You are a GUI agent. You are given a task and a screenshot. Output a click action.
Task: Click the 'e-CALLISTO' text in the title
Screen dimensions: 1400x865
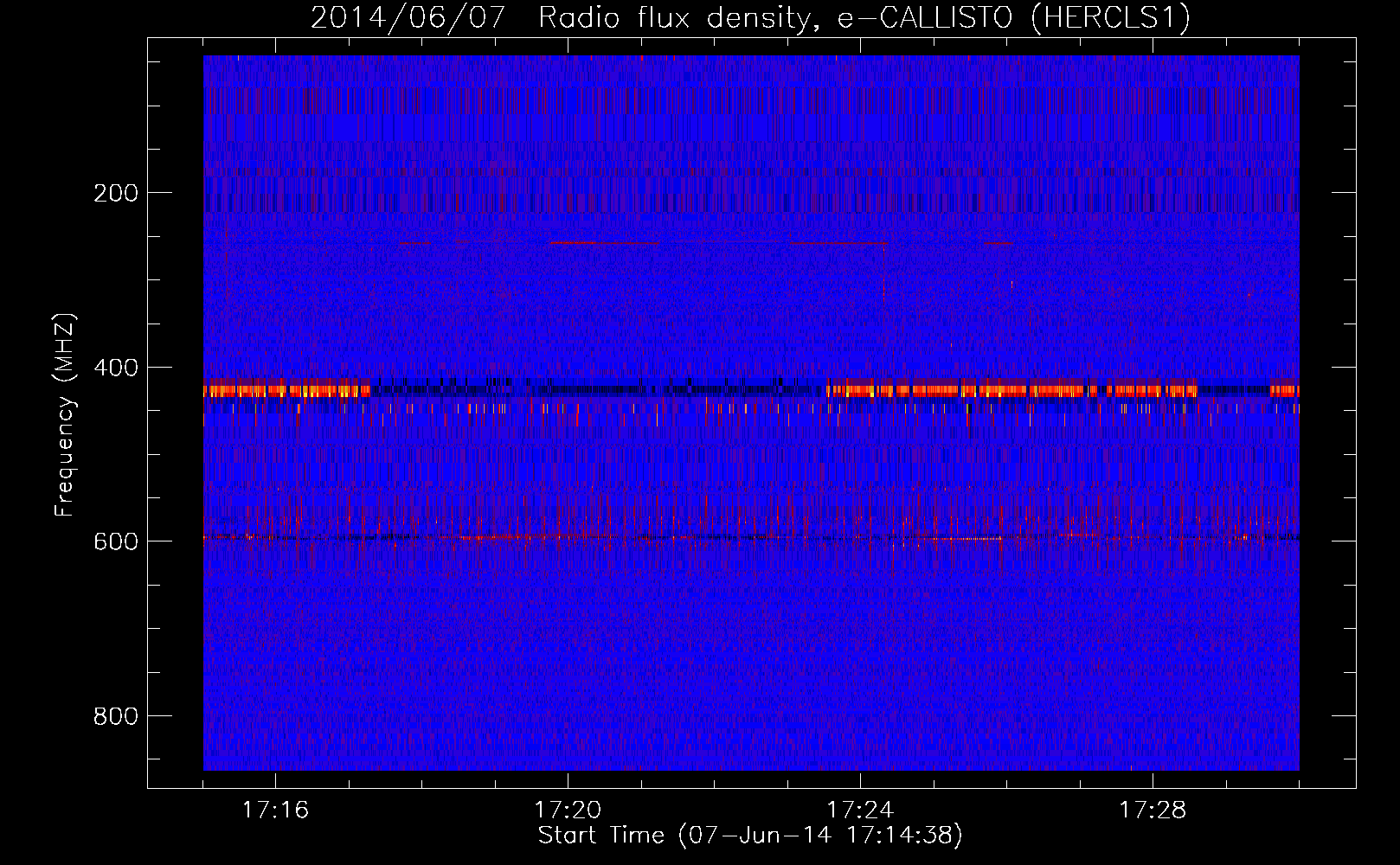(x=924, y=17)
